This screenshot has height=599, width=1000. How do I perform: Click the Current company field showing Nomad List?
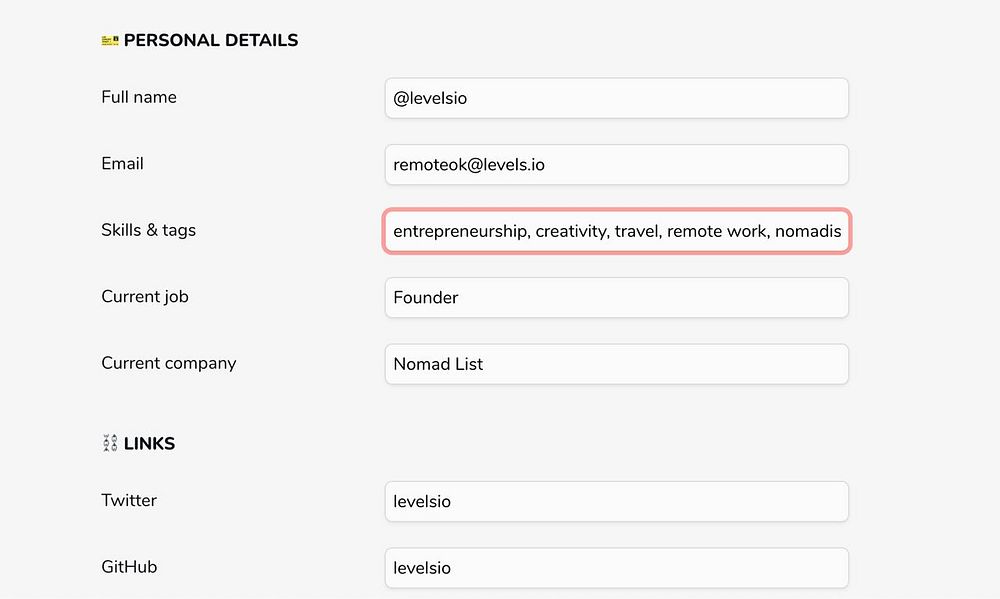616,364
